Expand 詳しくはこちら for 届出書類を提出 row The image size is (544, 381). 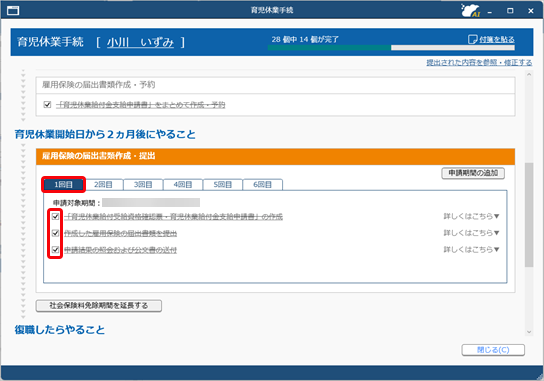[x=471, y=233]
